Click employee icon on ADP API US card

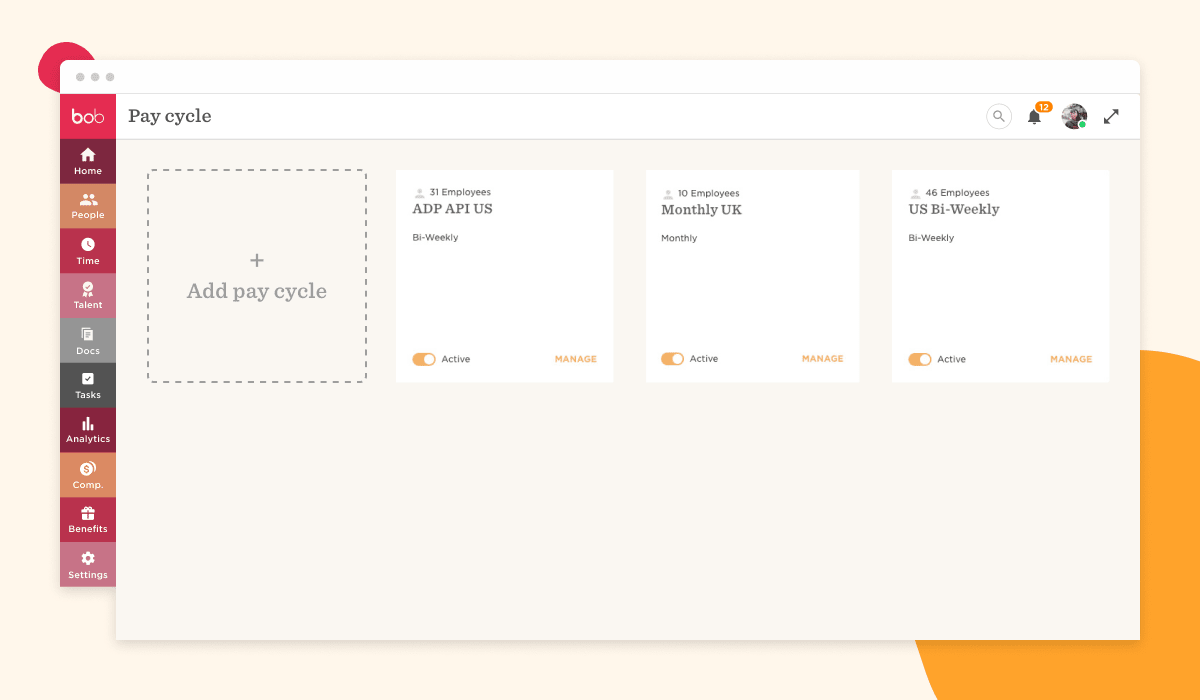(x=419, y=193)
